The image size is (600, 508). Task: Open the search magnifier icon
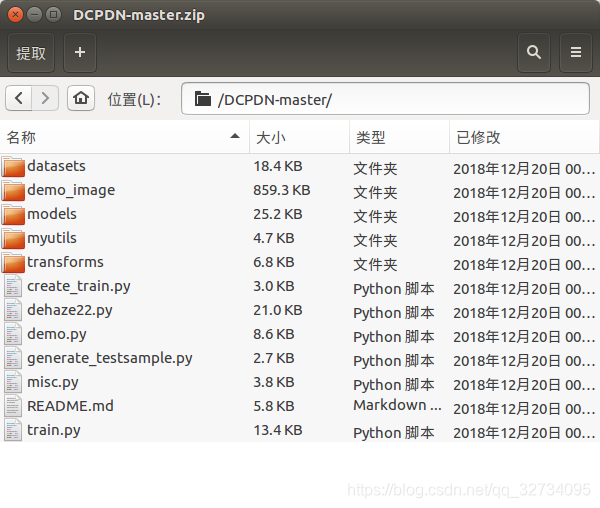[534, 52]
